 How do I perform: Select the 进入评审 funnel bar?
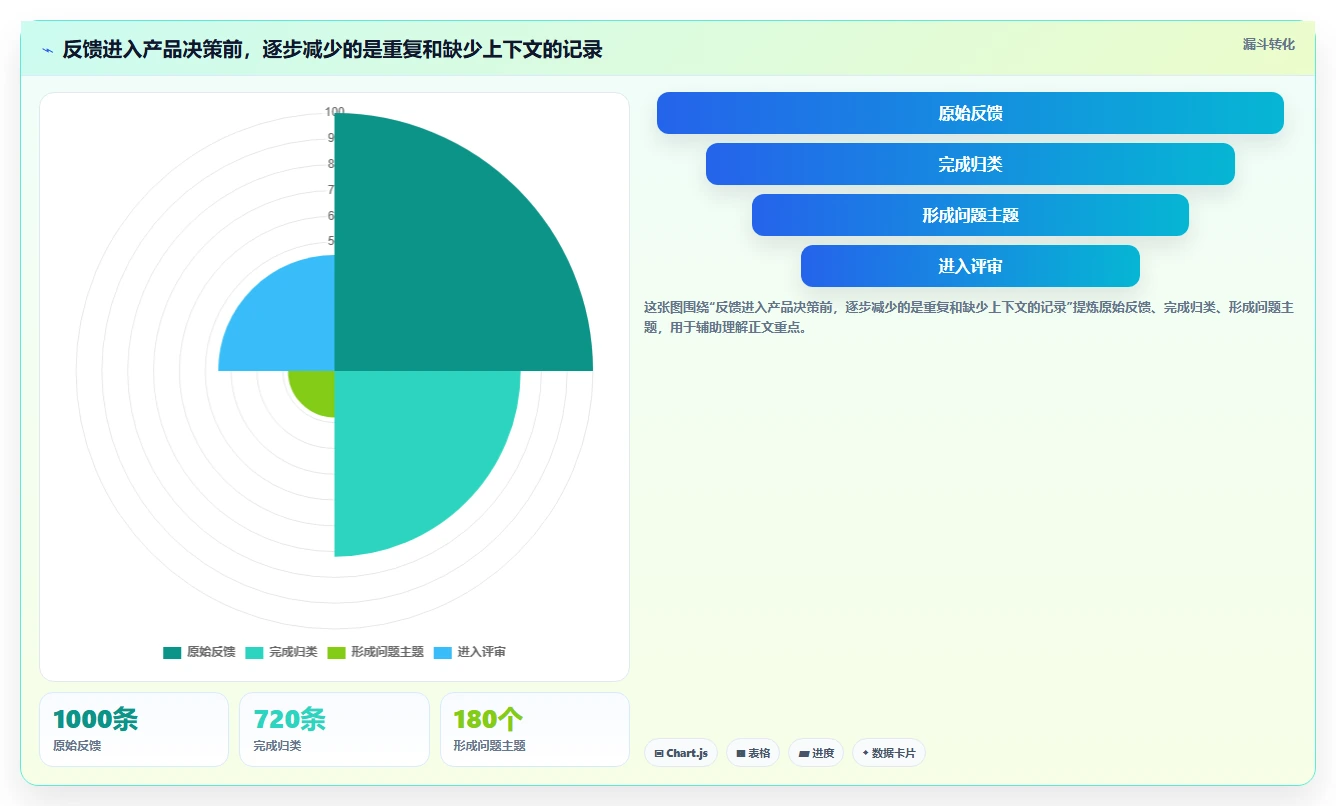(x=970, y=266)
